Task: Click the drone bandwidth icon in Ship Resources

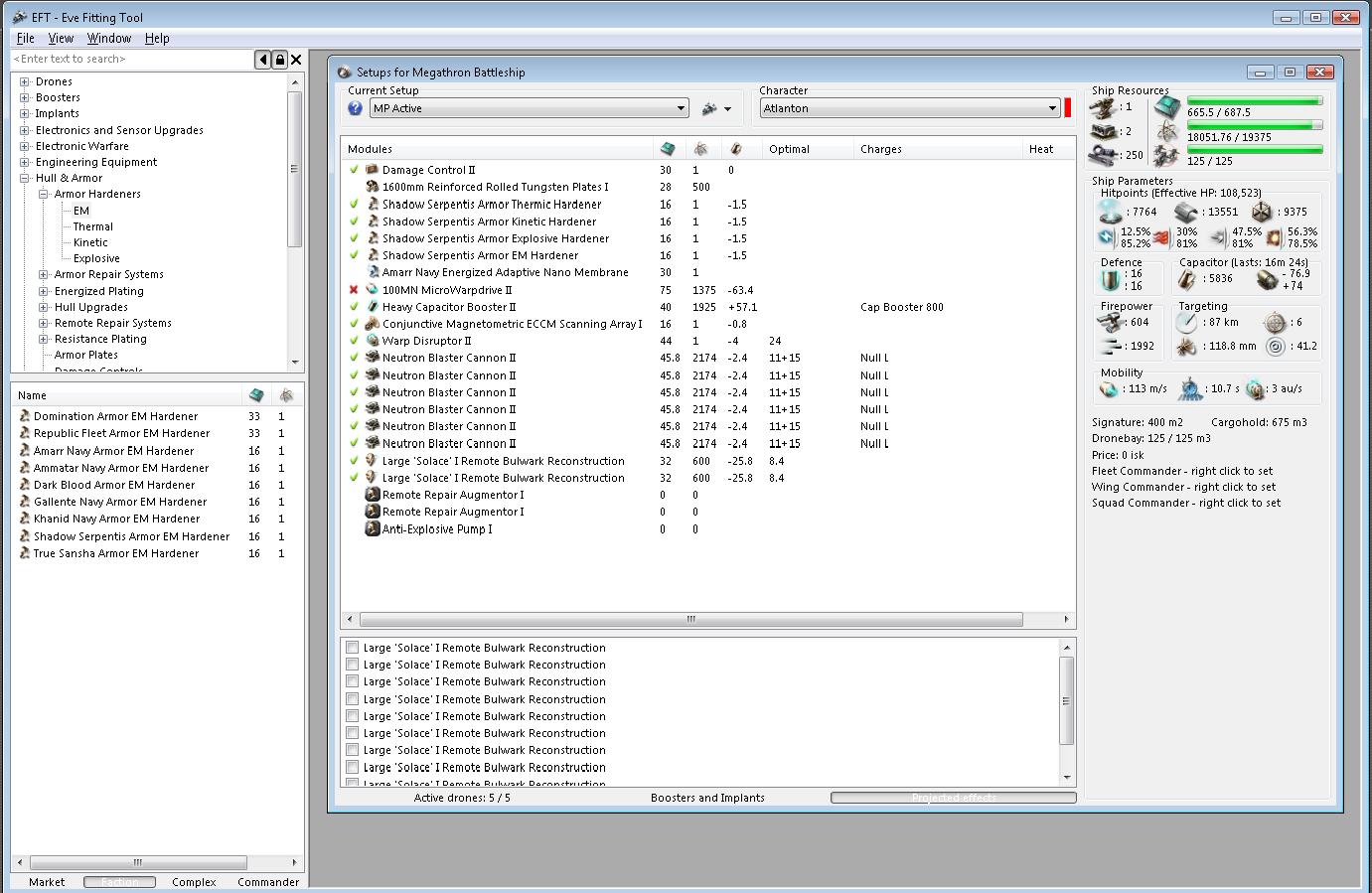Action: [1167, 156]
